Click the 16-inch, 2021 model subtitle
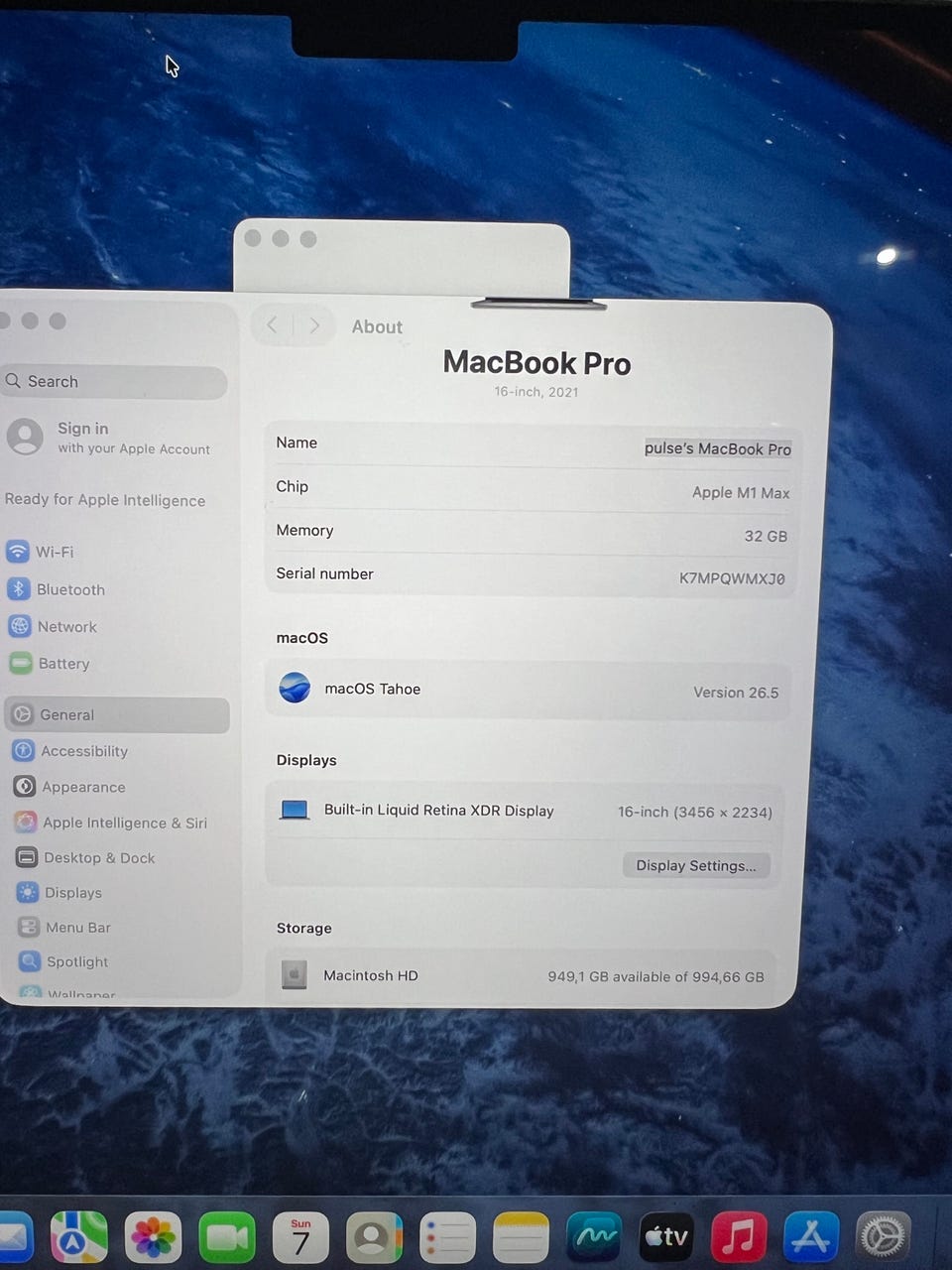The height and width of the screenshot is (1270, 952). tap(536, 392)
